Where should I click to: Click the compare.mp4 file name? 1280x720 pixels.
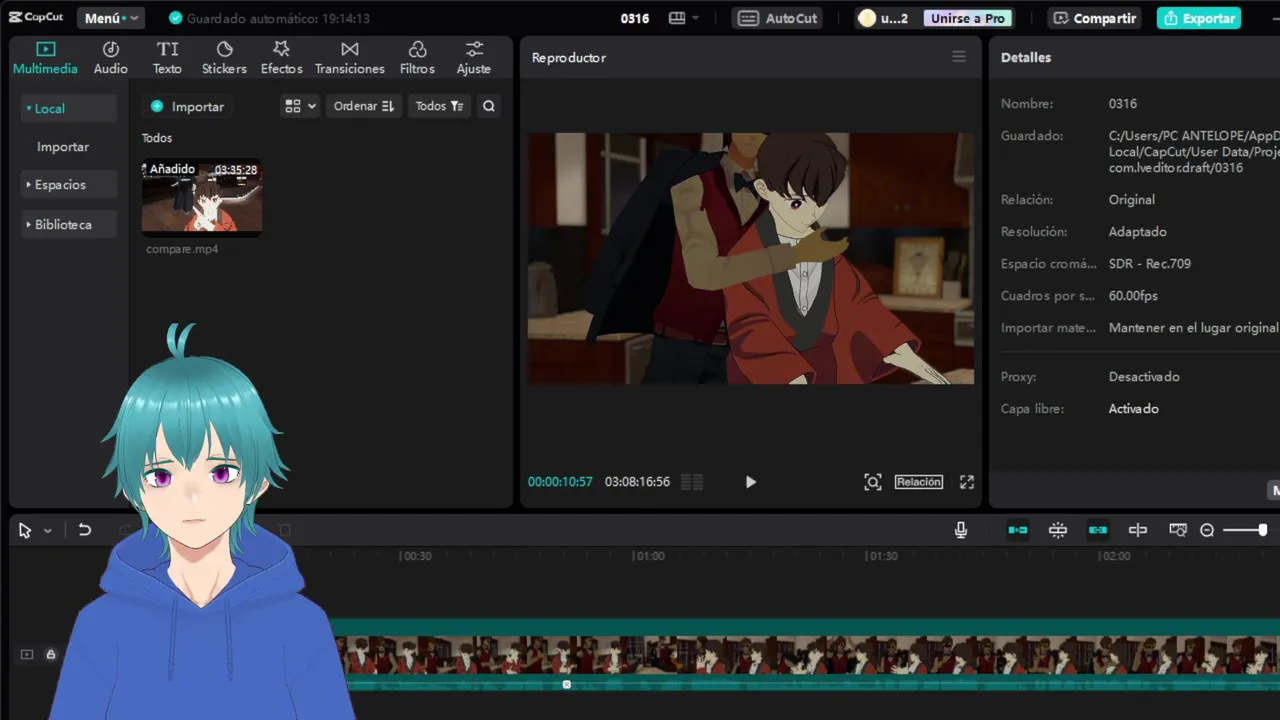pos(182,249)
